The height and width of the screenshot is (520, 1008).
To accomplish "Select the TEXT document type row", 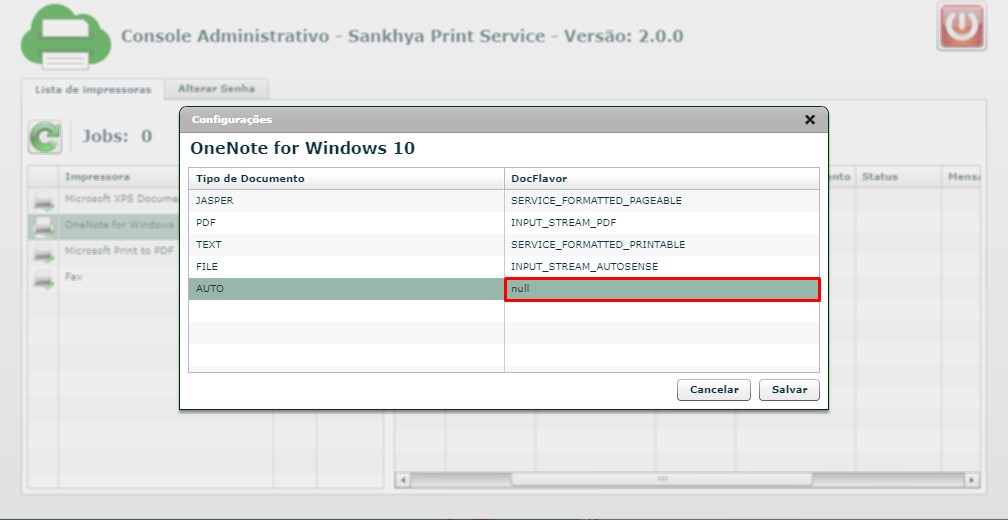I will 503,244.
